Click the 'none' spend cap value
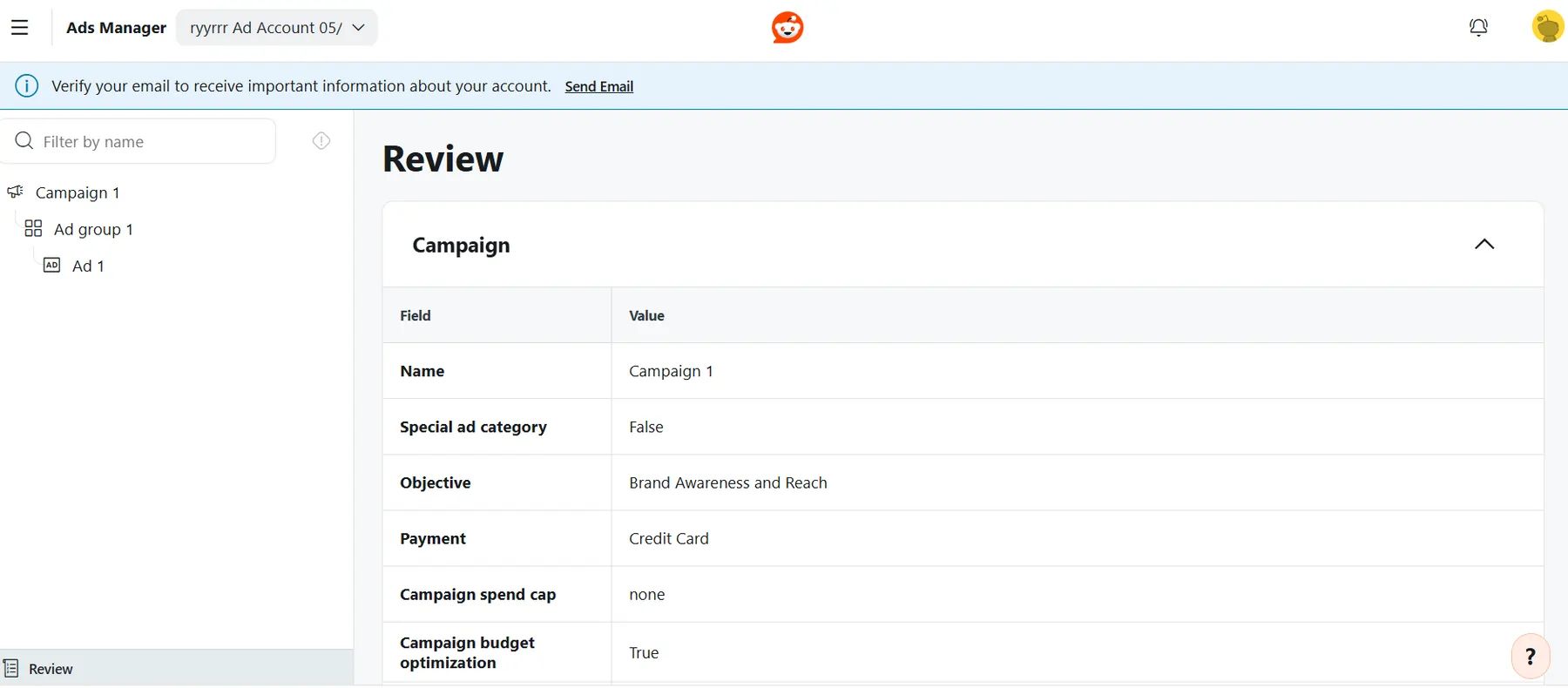This screenshot has width=1568, height=688. pos(647,595)
